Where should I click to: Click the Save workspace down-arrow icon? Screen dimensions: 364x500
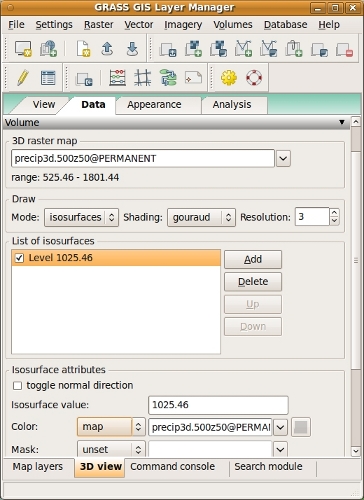tap(132, 49)
